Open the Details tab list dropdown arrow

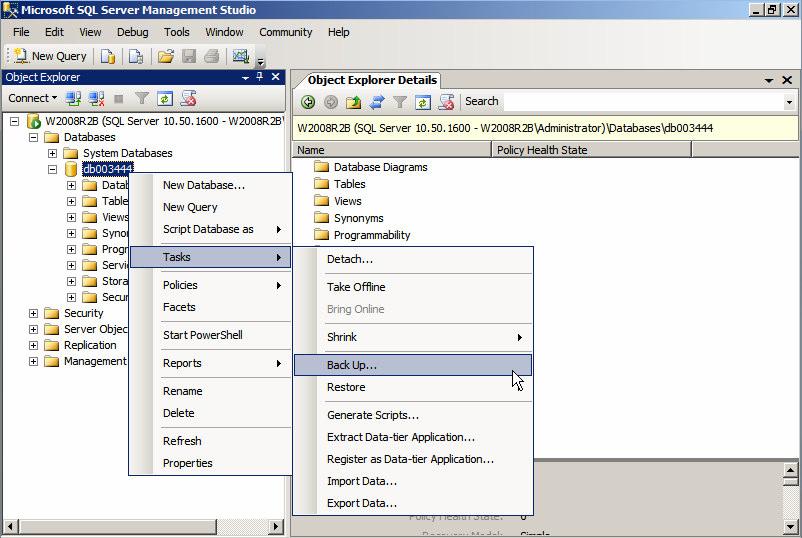click(769, 80)
